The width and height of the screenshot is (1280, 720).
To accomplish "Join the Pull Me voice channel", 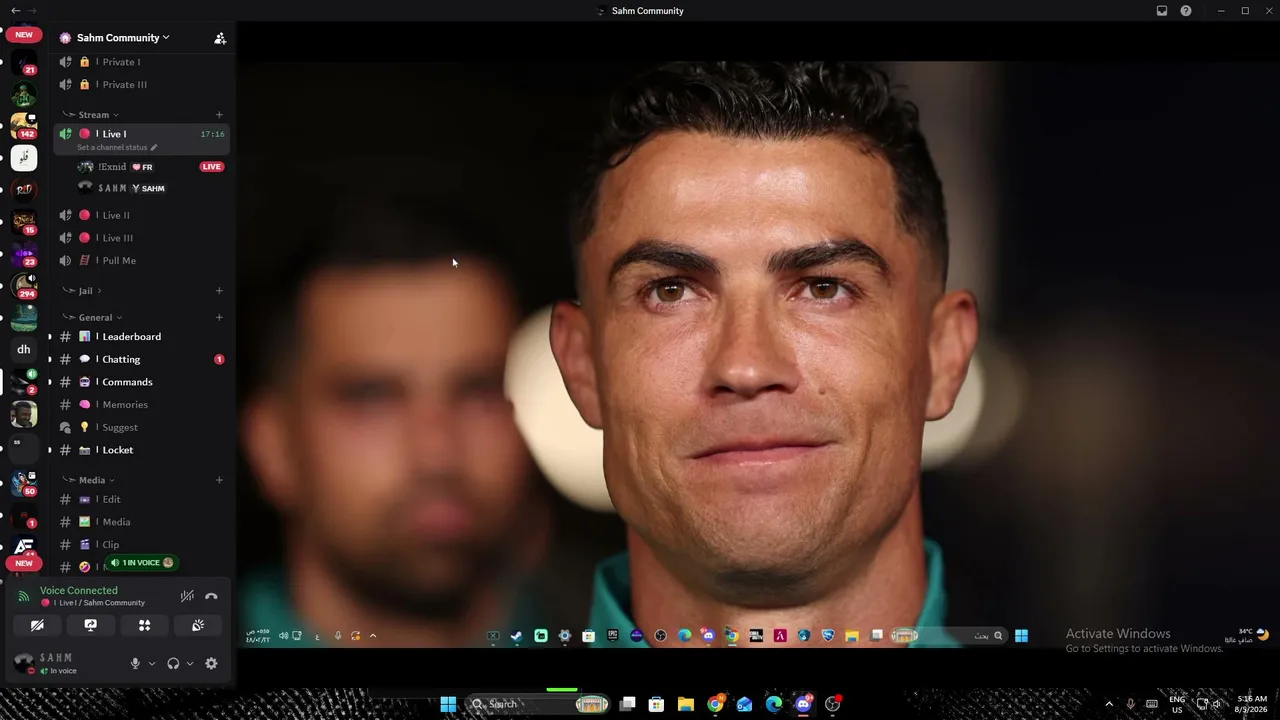I will [141, 261].
